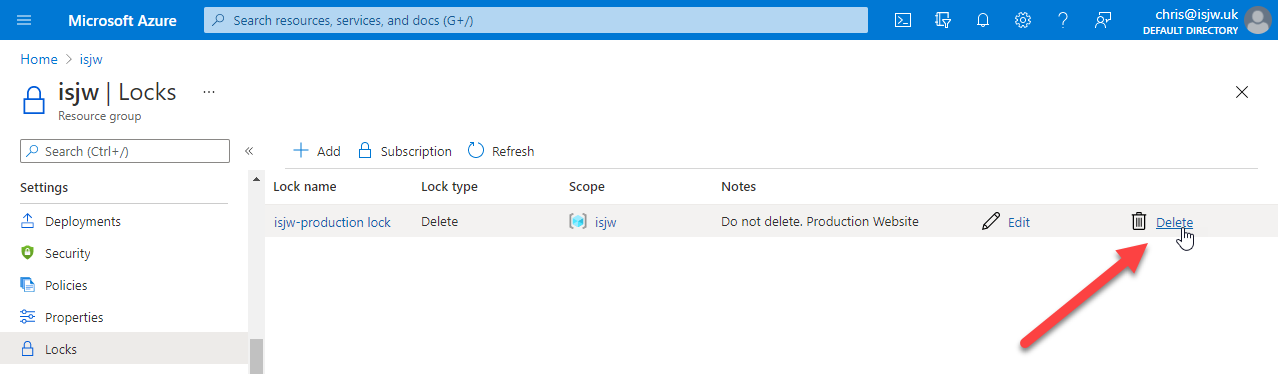Sort by Lock type column header

point(449,186)
